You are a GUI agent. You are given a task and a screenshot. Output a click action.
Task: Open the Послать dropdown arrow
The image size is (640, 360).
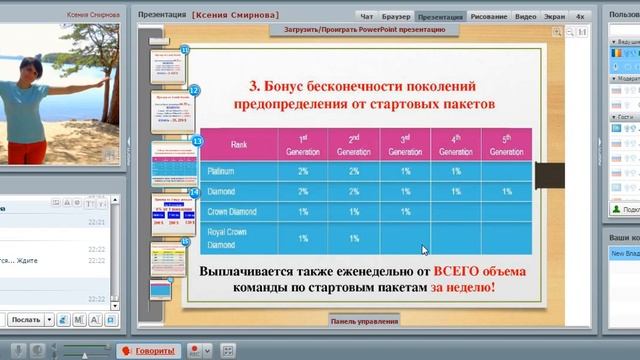(49, 320)
